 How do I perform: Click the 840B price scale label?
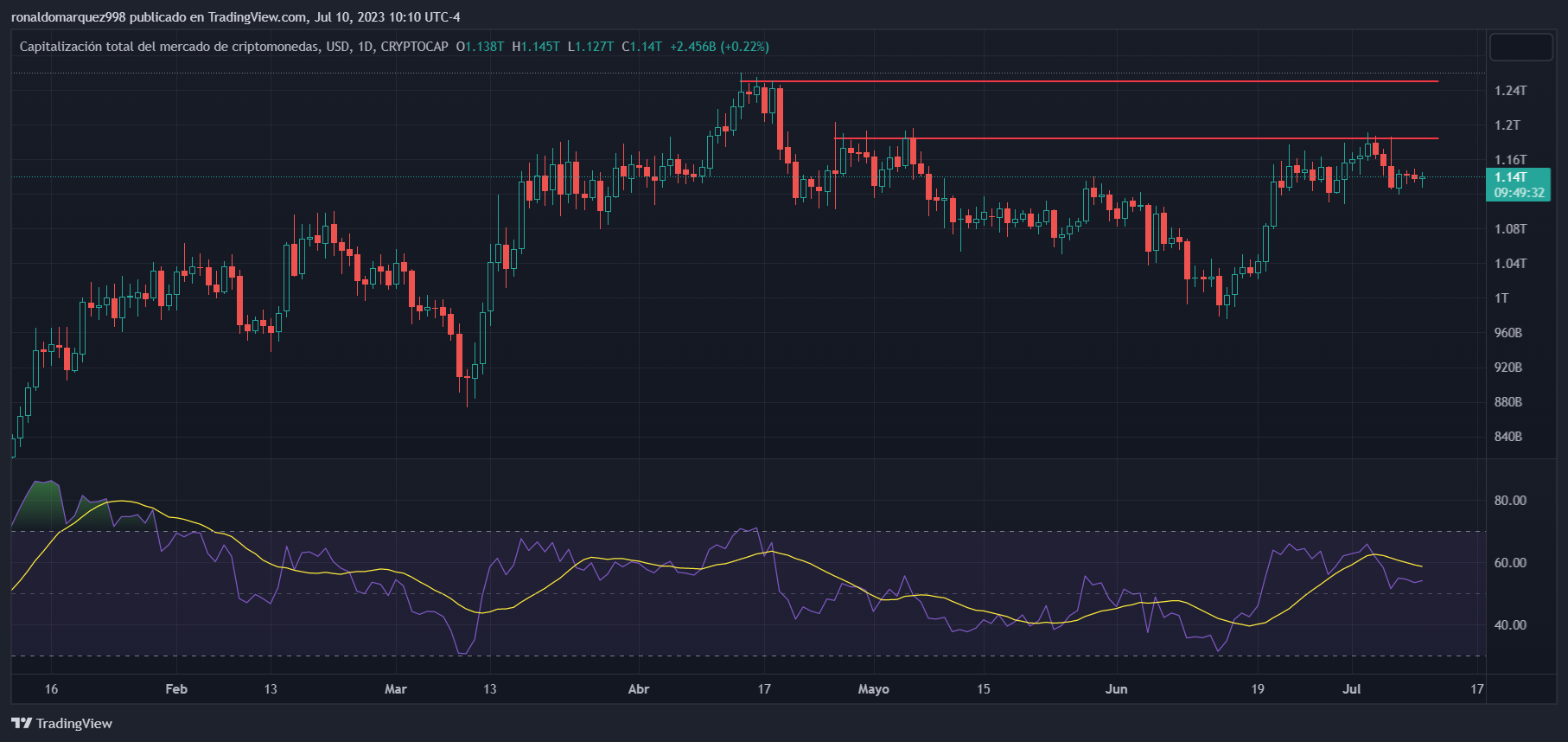(x=1507, y=437)
